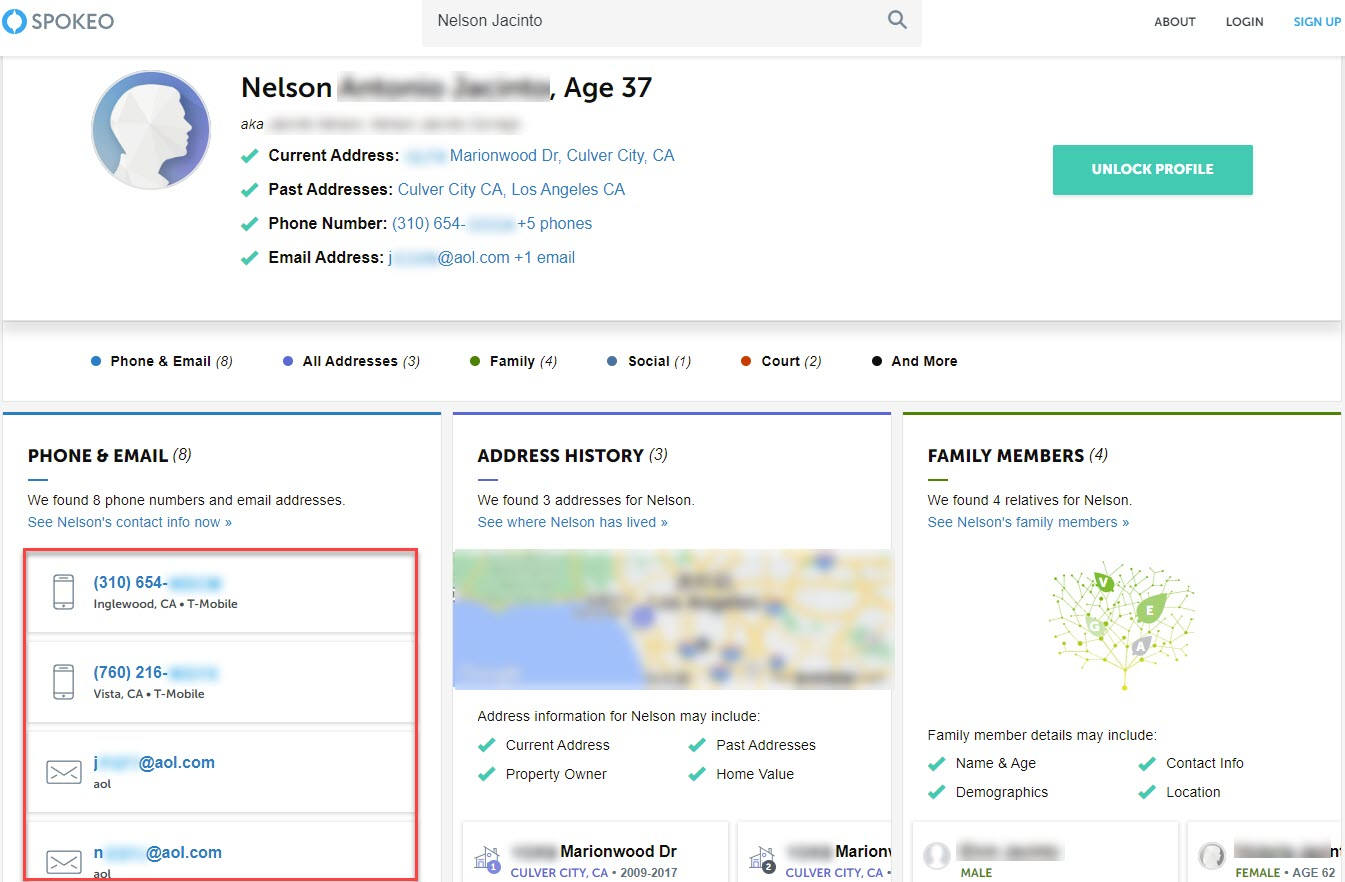Click the magnifier search icon
Viewport: 1345px width, 882px height.
(x=897, y=20)
